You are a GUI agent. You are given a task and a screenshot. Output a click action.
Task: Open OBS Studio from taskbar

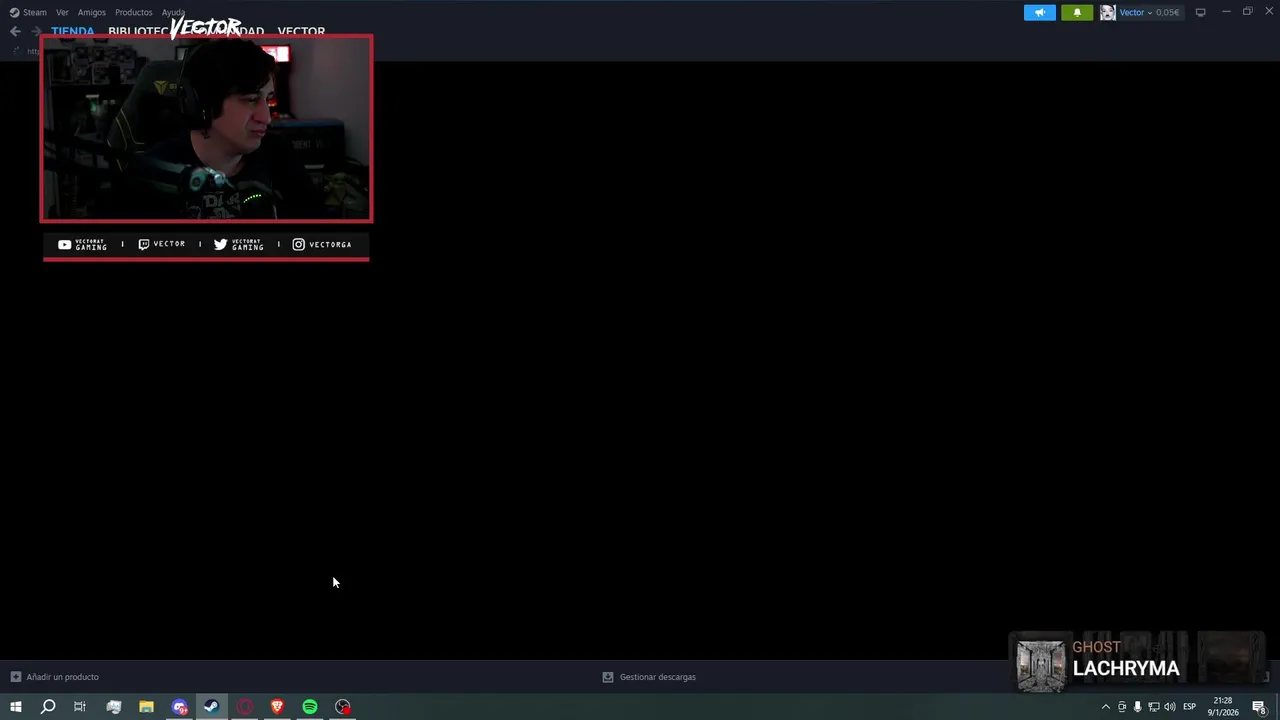point(343,707)
